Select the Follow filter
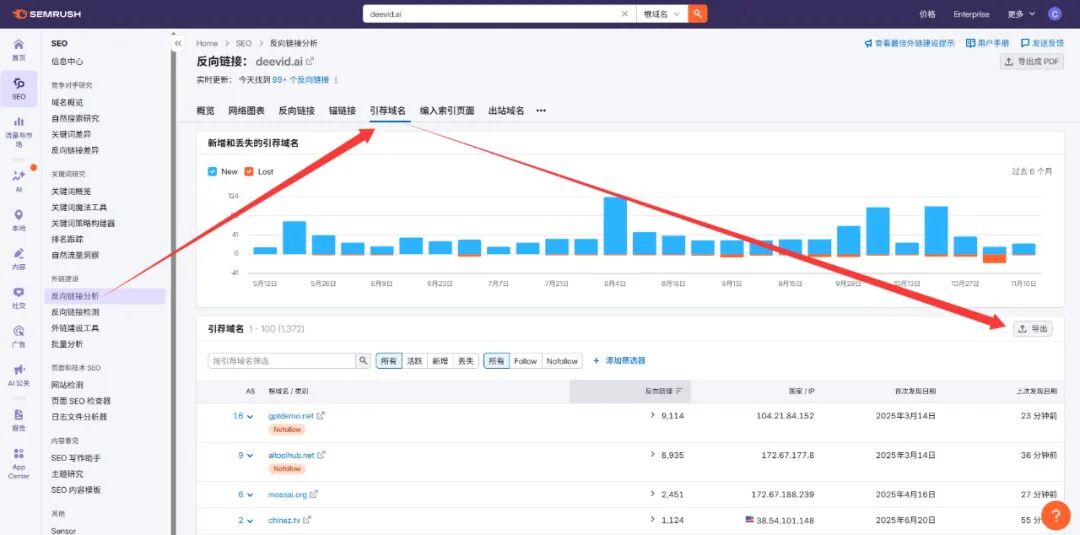The height and width of the screenshot is (535, 1080). point(526,361)
